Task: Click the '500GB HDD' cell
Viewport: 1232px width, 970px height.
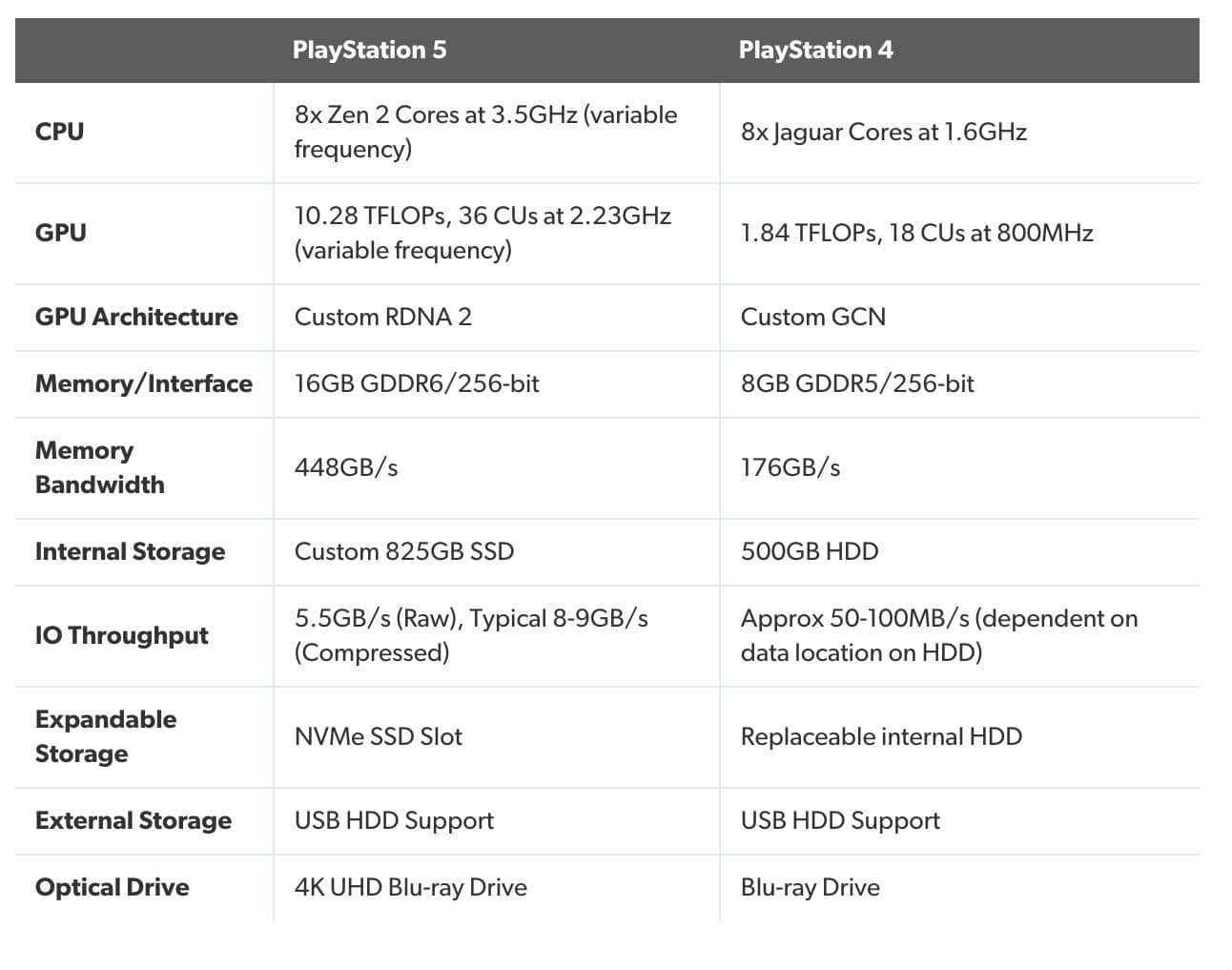Action: (809, 551)
